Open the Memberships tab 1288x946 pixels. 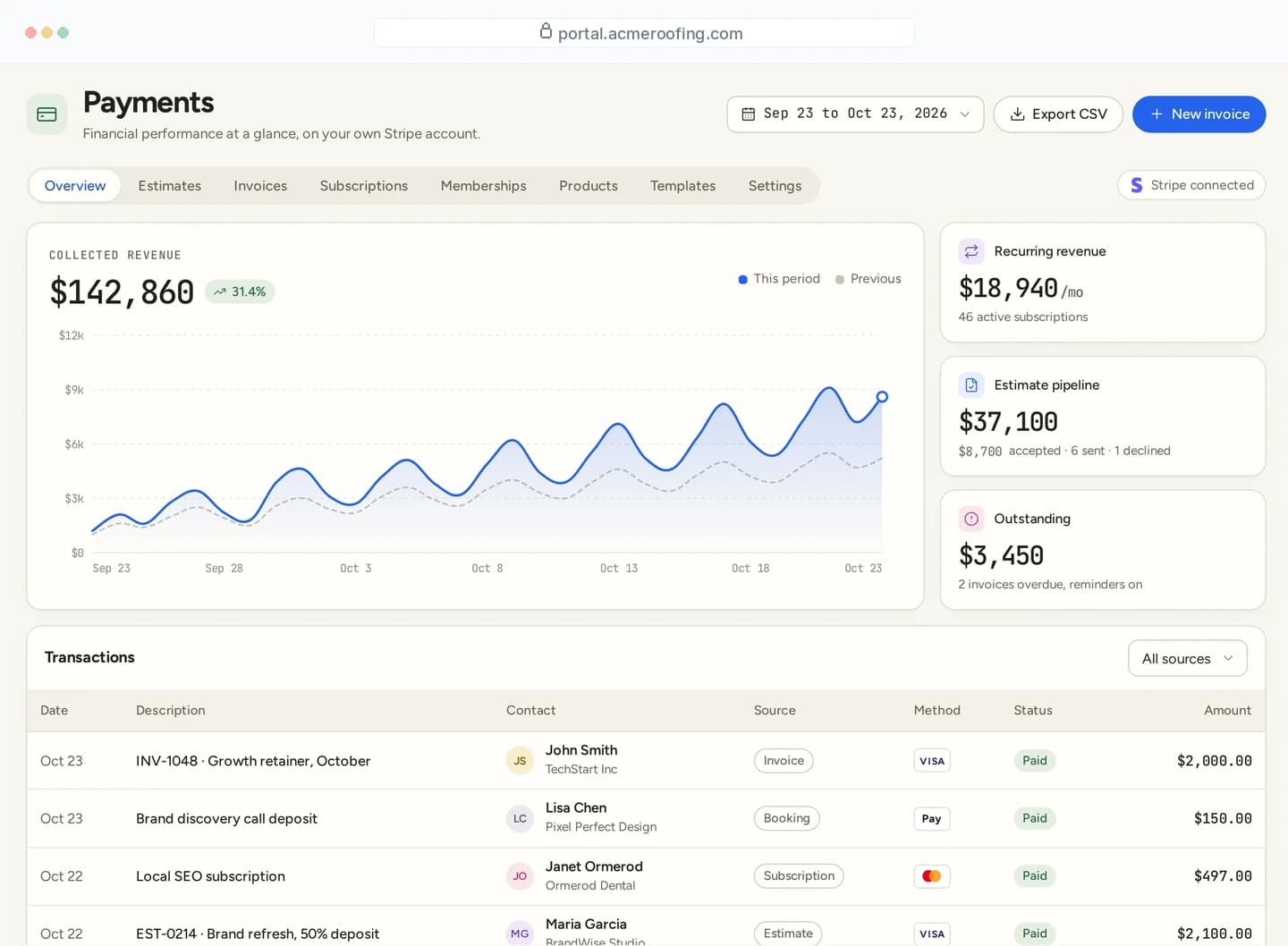pyautogui.click(x=484, y=186)
